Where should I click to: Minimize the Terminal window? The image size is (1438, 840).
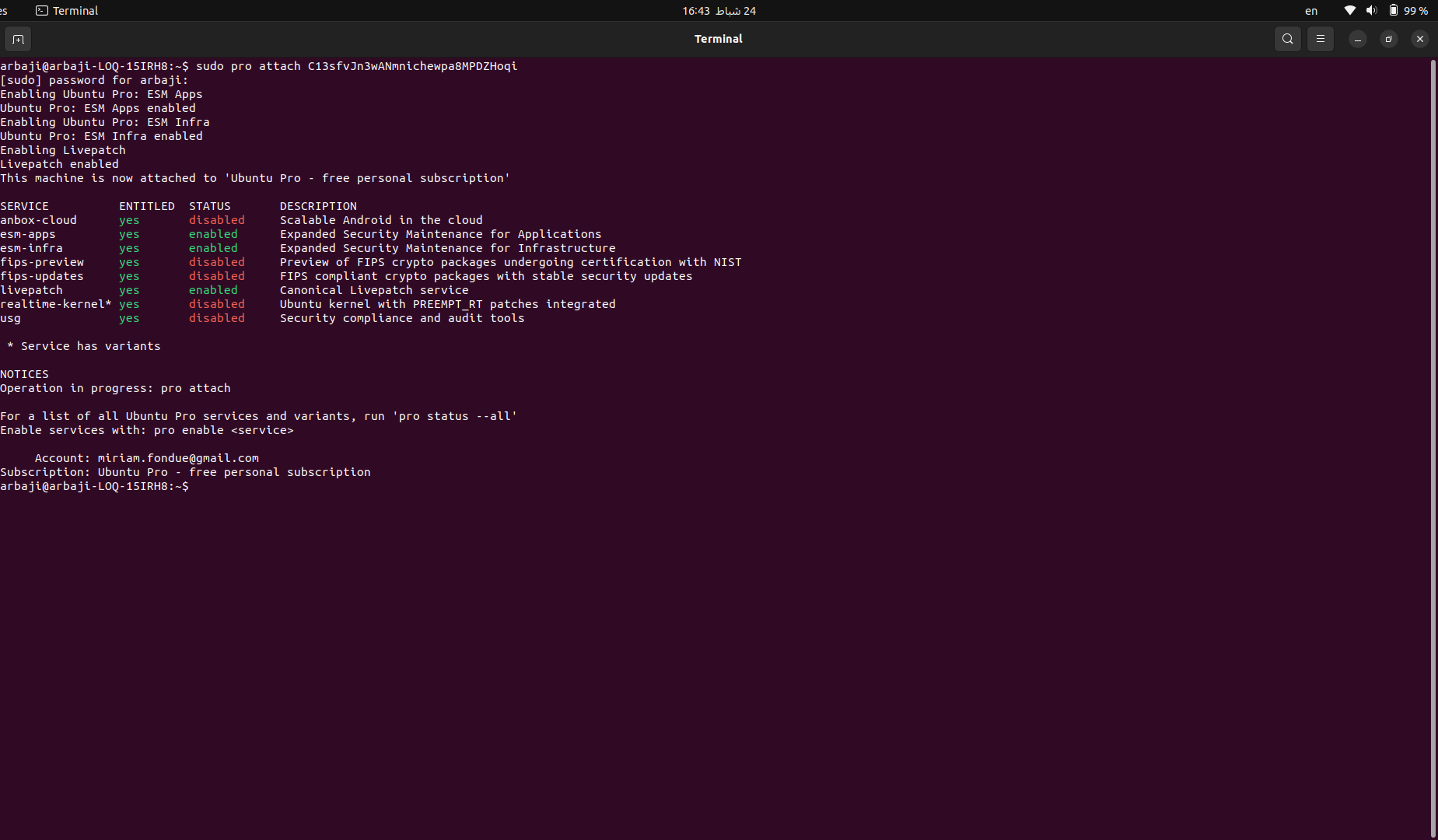[1357, 39]
